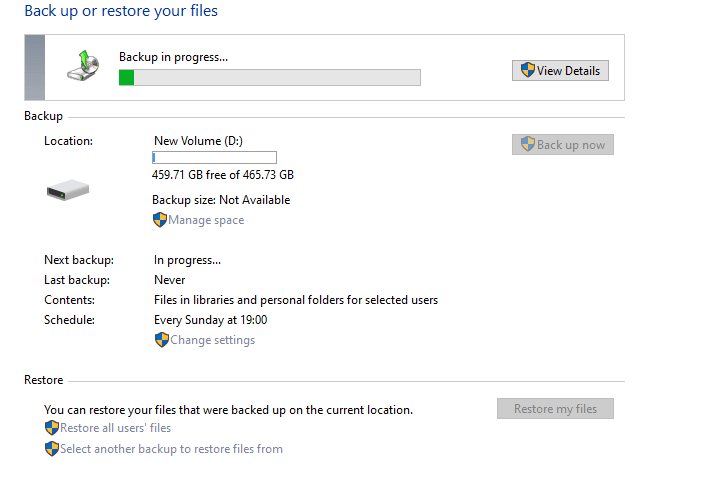Click the shield icon beside Change settings
The width and height of the screenshot is (715, 483).
click(x=161, y=340)
